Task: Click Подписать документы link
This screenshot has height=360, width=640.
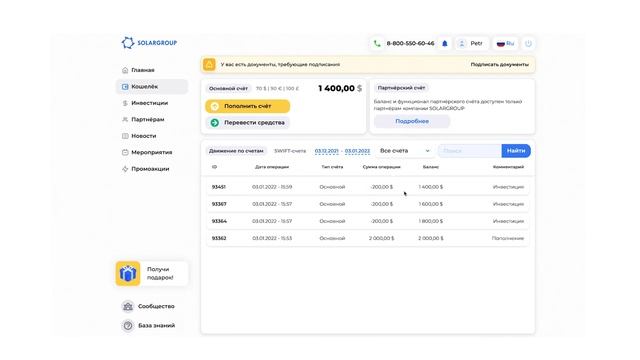Action: coord(500,64)
